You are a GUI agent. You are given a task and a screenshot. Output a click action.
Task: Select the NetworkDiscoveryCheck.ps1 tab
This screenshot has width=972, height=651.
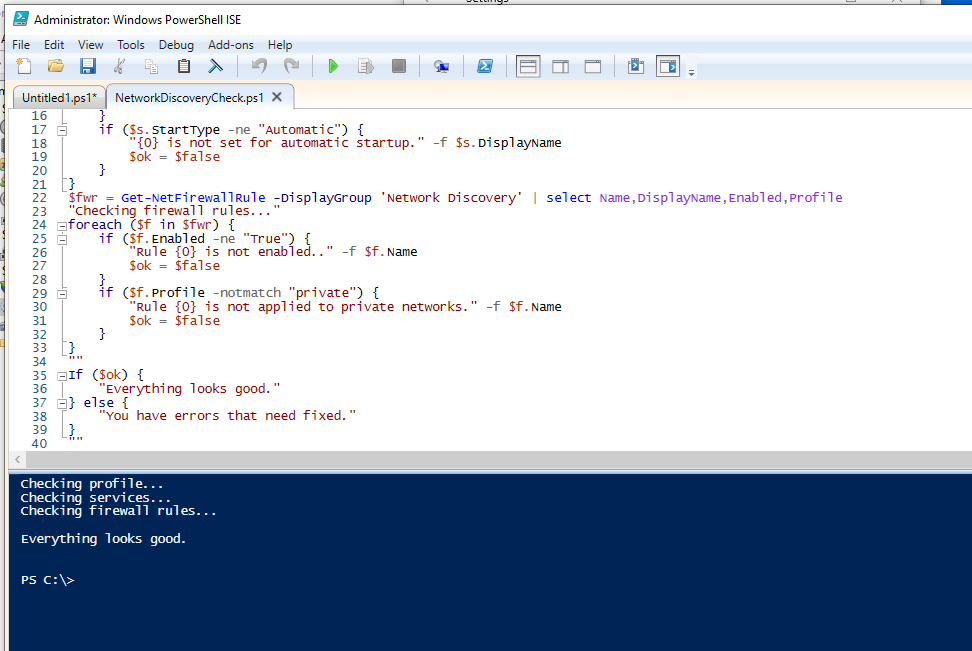(x=189, y=97)
